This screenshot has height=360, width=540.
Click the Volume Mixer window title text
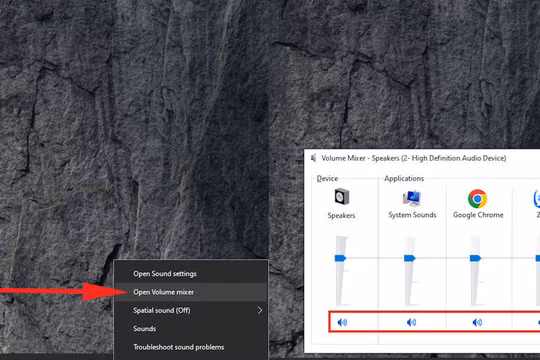tap(414, 158)
